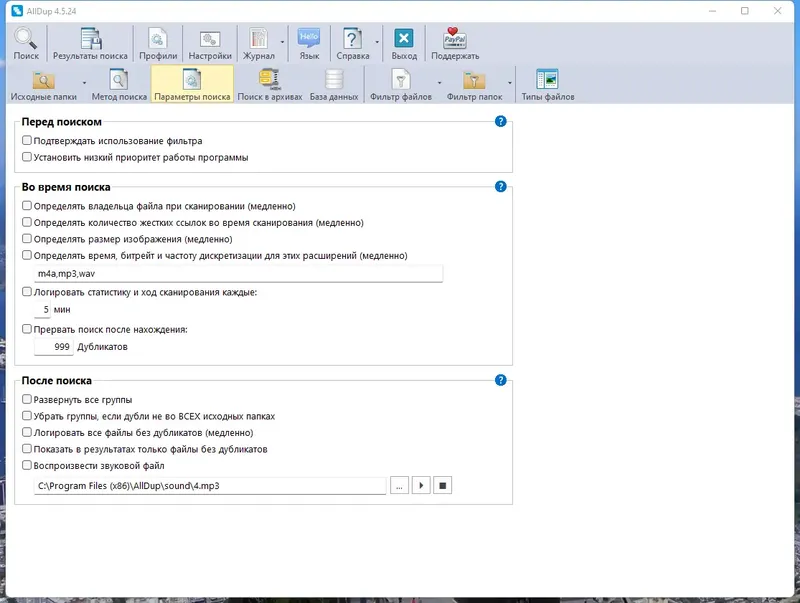Check Определять размер изображения option

pyautogui.click(x=27, y=239)
